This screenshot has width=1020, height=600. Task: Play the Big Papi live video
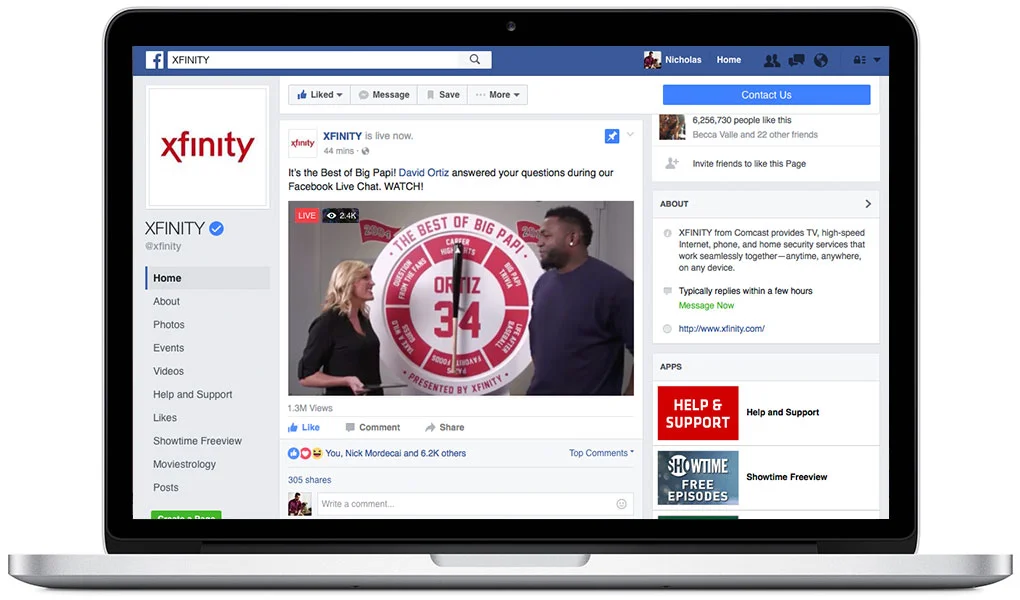pyautogui.click(x=461, y=298)
